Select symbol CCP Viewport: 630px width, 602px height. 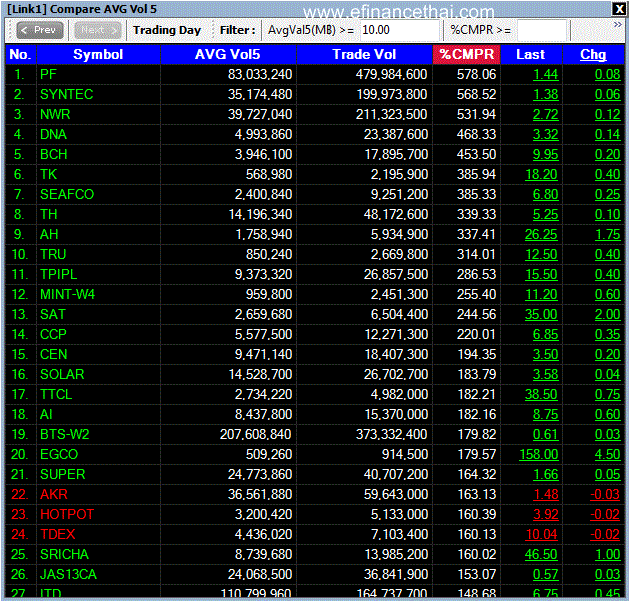tap(53, 335)
